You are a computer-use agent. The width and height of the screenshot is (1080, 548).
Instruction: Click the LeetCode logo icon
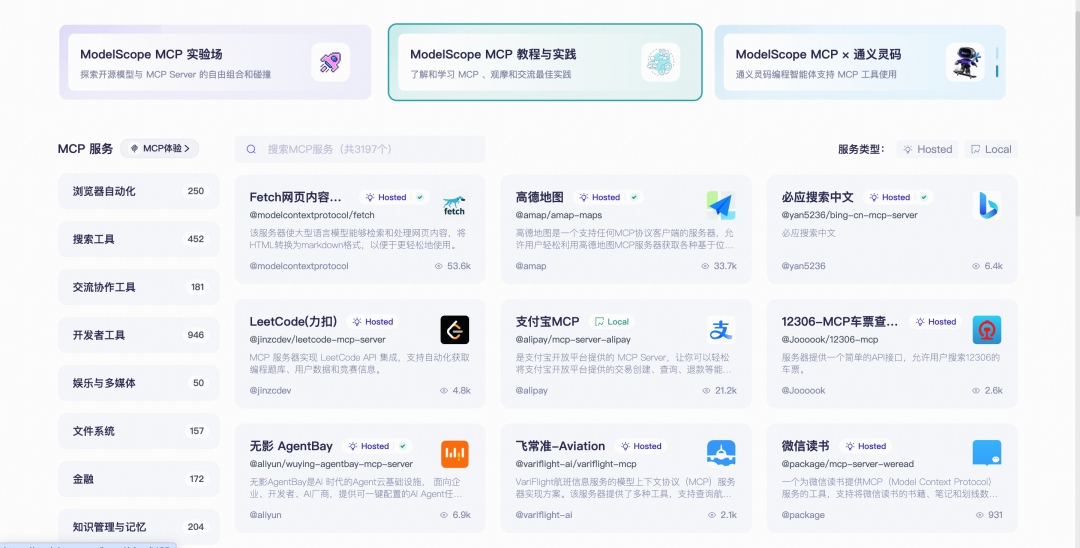(455, 330)
